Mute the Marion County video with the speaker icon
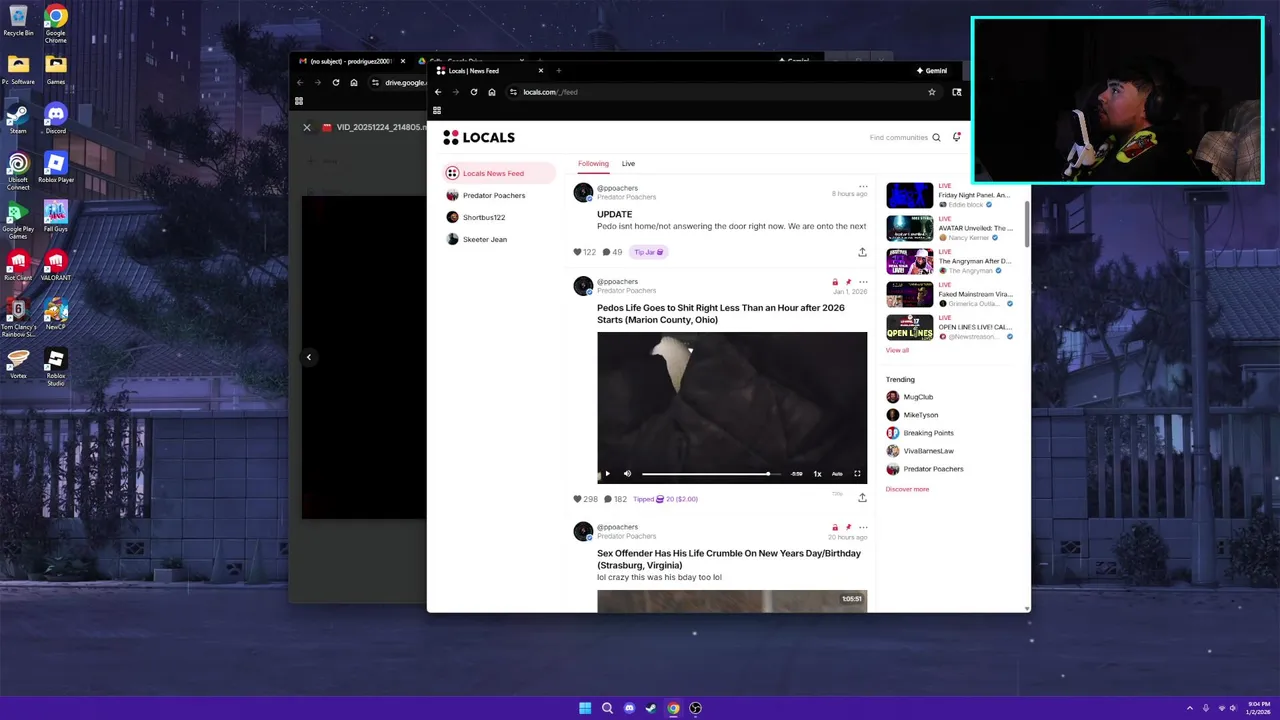This screenshot has height=720, width=1280. 627,474
